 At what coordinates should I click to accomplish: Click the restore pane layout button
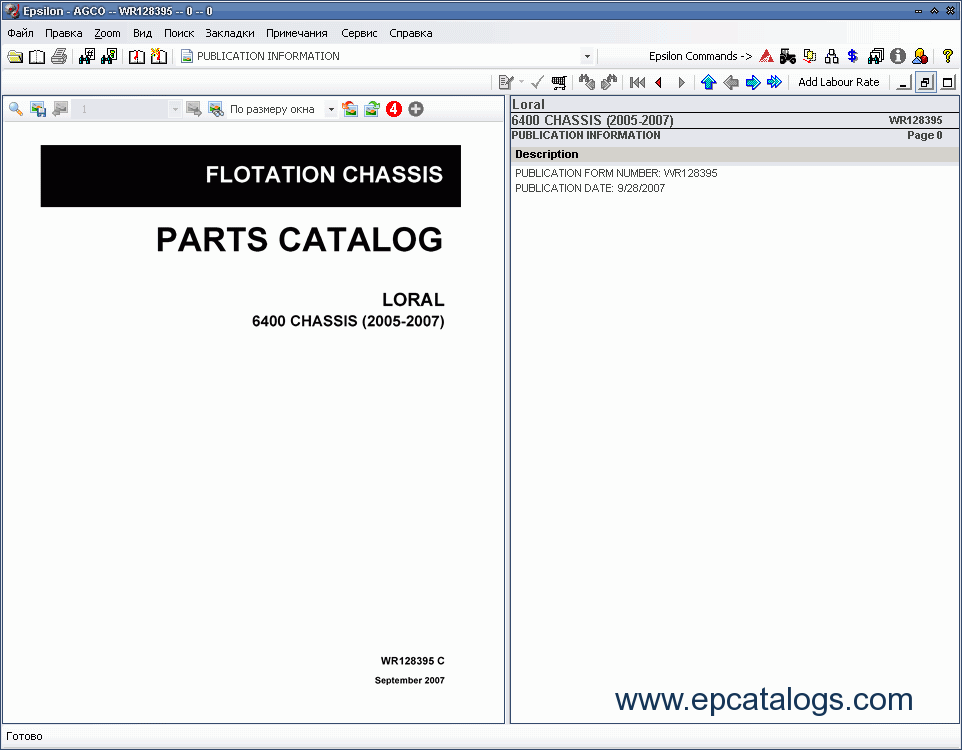[926, 82]
